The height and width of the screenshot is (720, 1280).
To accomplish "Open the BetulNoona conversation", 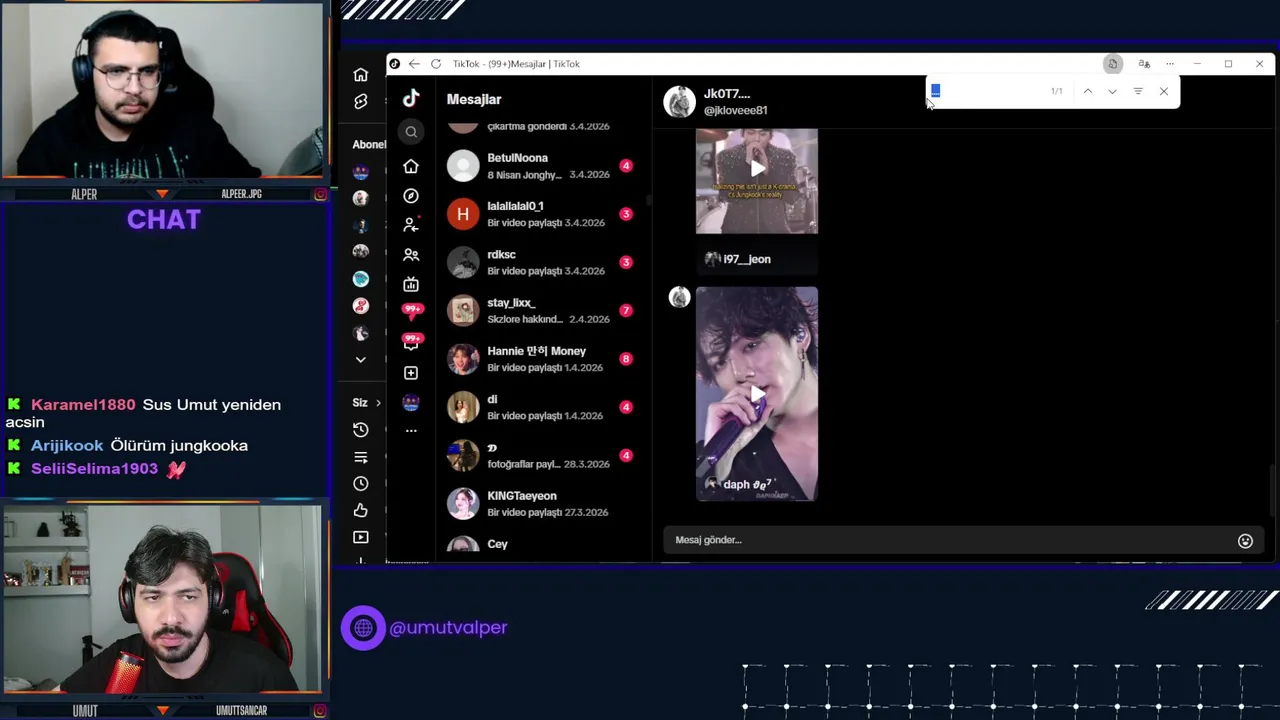I will (543, 166).
